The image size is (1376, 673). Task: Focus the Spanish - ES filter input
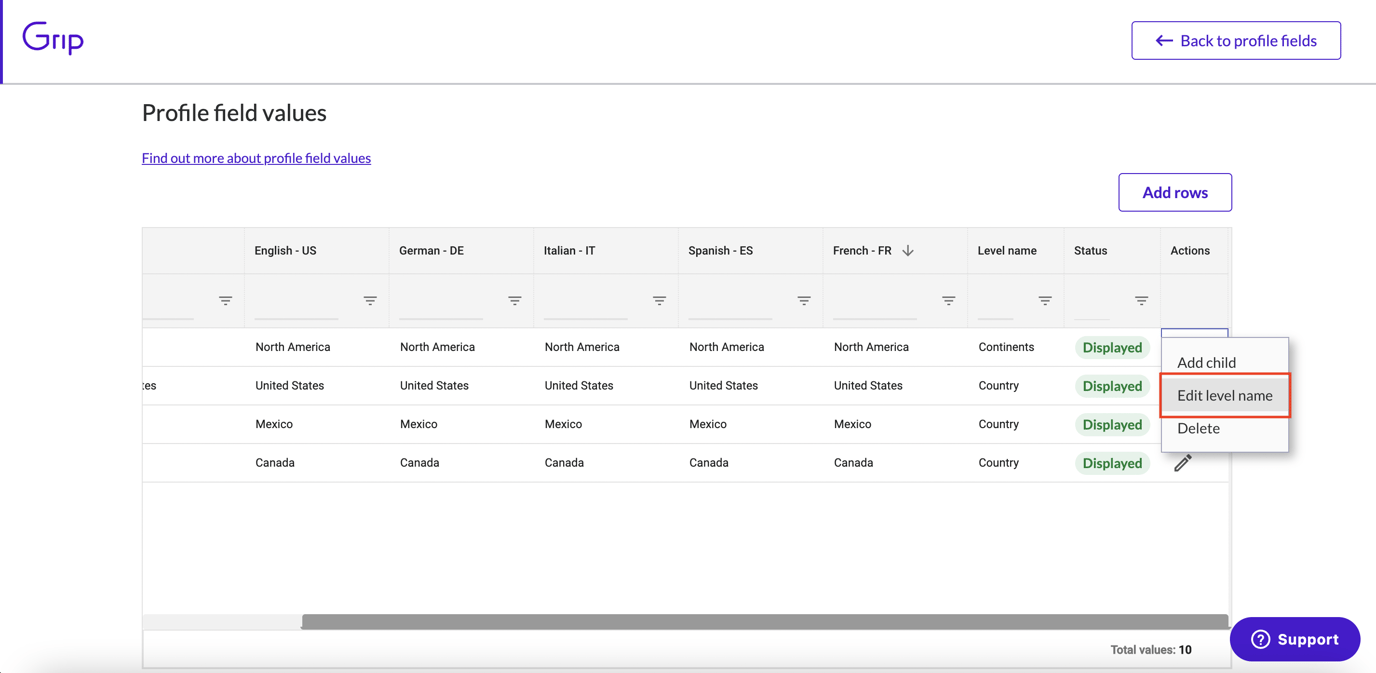coord(730,304)
